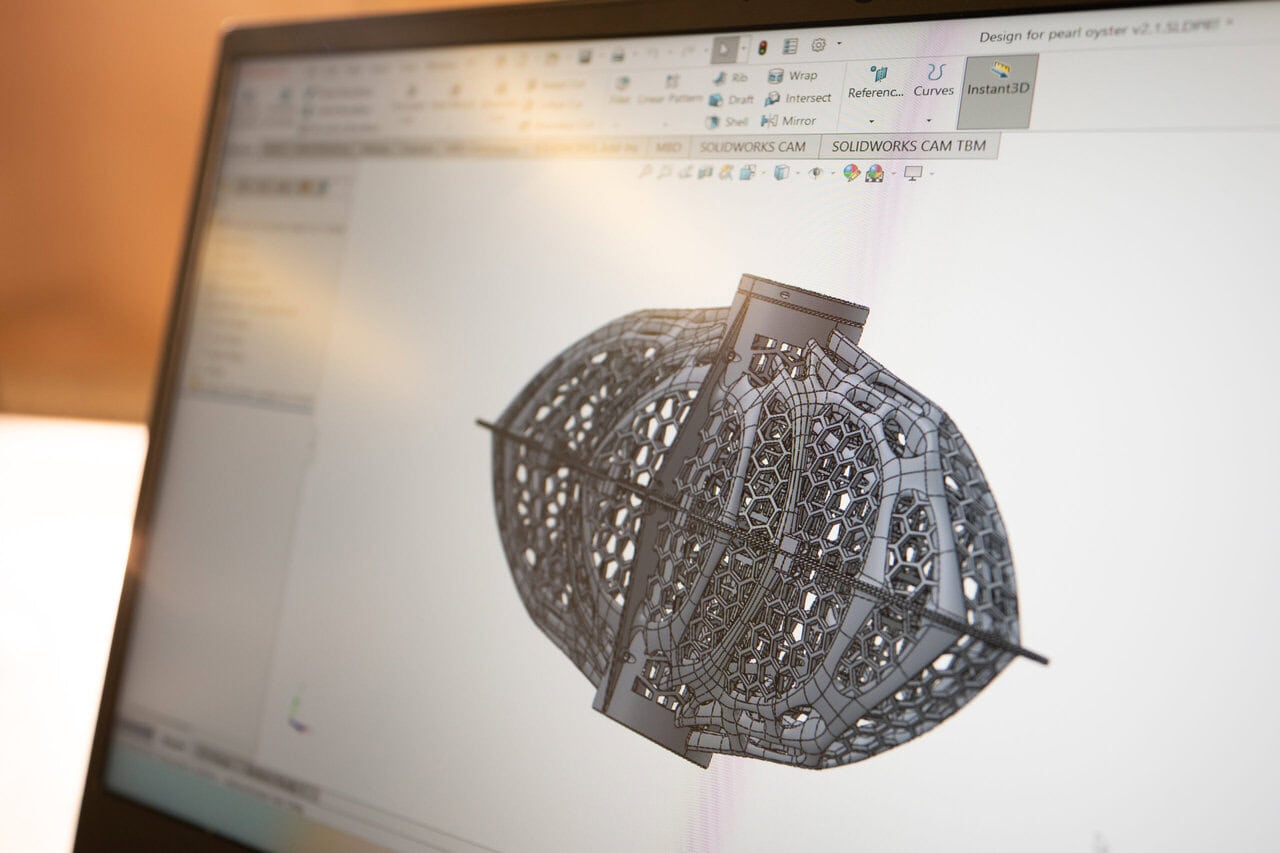The height and width of the screenshot is (853, 1280).
Task: Click the Reference Geometry button
Action: (x=876, y=82)
